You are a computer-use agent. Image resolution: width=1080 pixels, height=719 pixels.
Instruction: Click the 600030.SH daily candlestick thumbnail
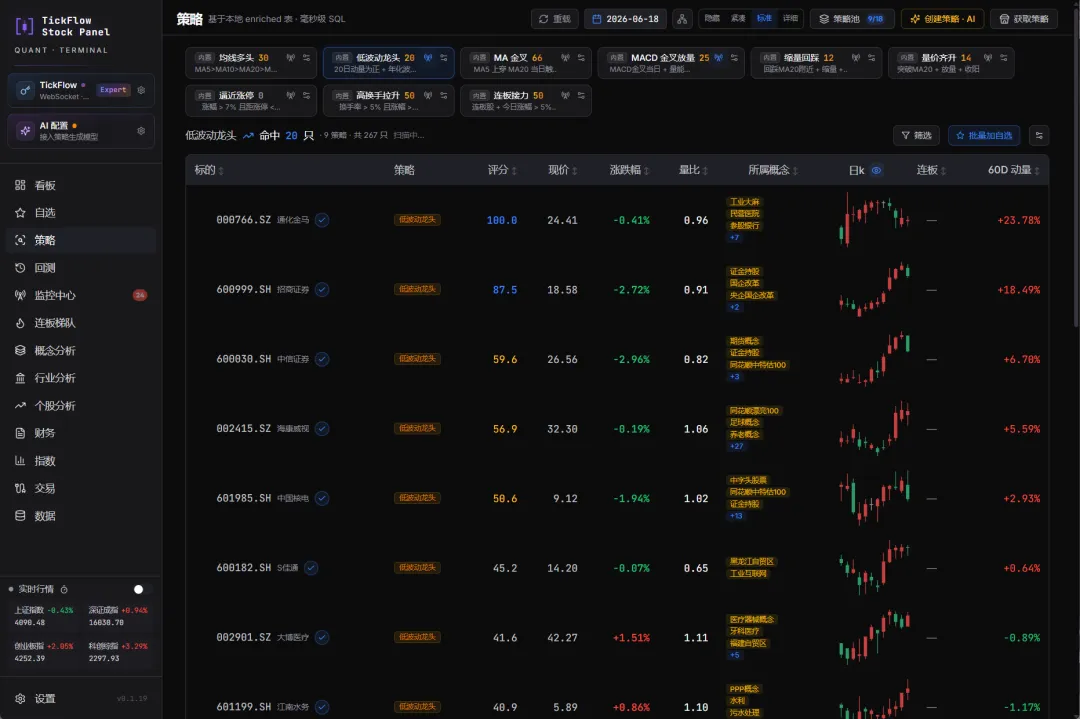(x=875, y=359)
